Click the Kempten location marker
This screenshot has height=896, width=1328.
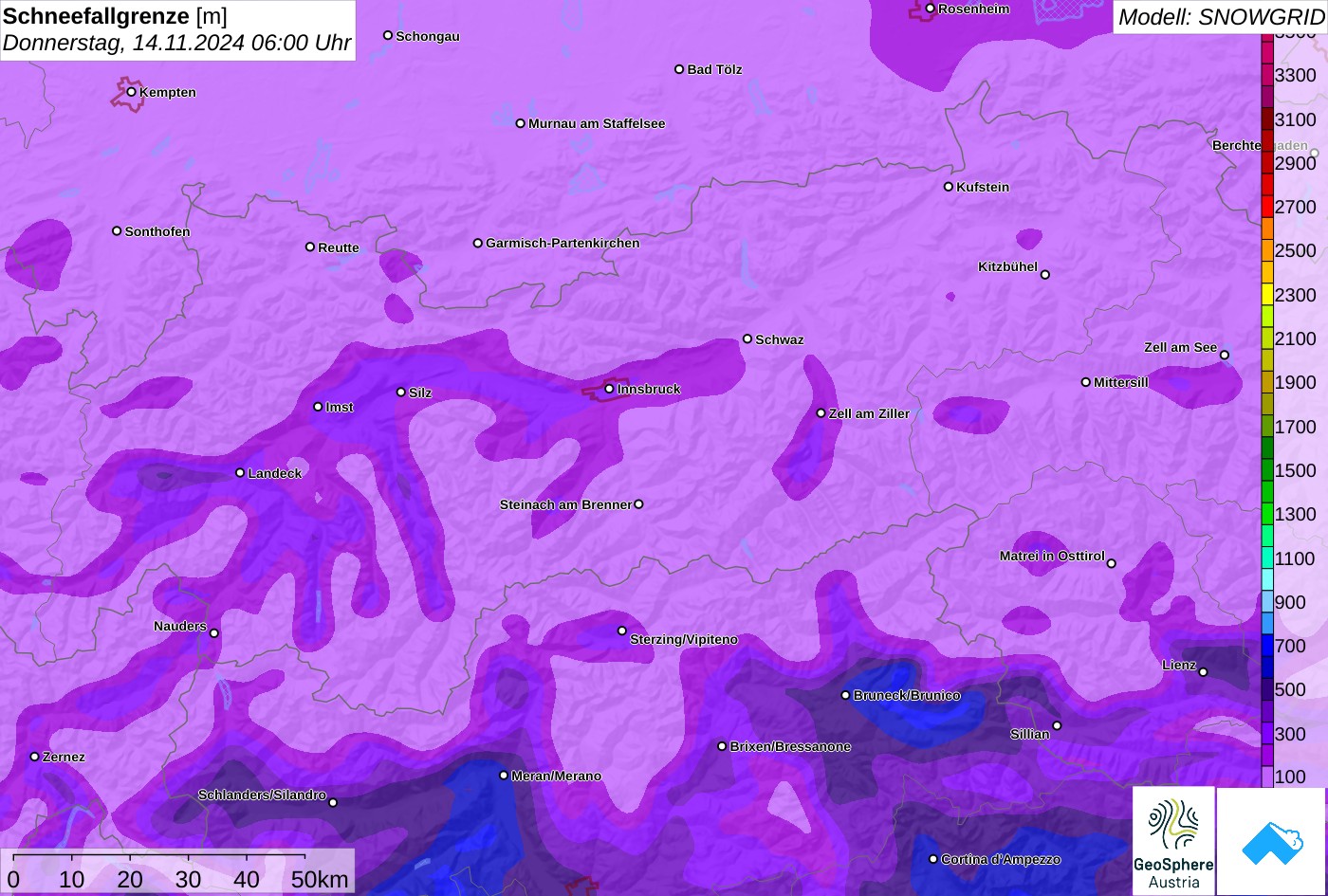click(x=132, y=92)
